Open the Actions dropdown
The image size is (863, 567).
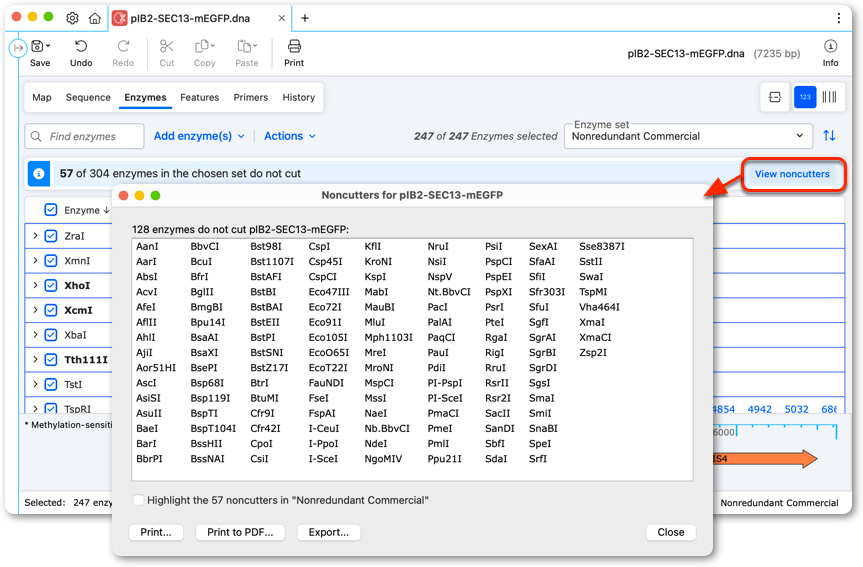pos(290,136)
